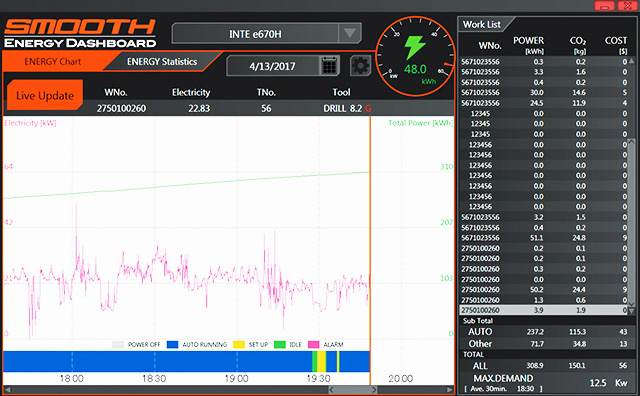Click work list scrollbar down arrow
The width and height of the screenshot is (640, 396).
click(x=631, y=311)
